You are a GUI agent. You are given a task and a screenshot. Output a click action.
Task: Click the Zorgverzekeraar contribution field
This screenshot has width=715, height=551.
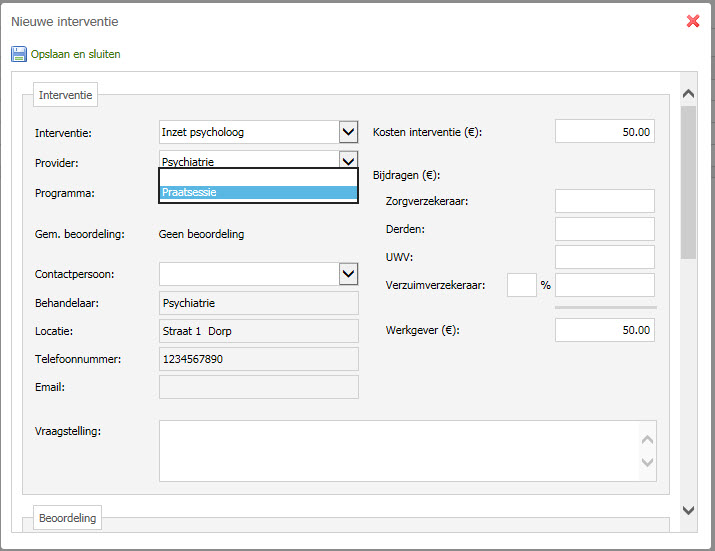[x=605, y=201]
